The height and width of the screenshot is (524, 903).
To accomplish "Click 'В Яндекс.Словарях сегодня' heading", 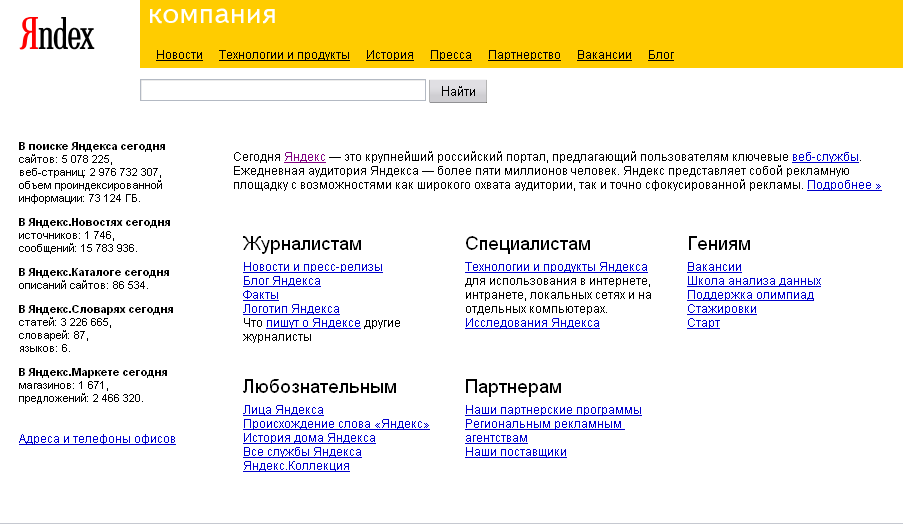I will click(96, 309).
